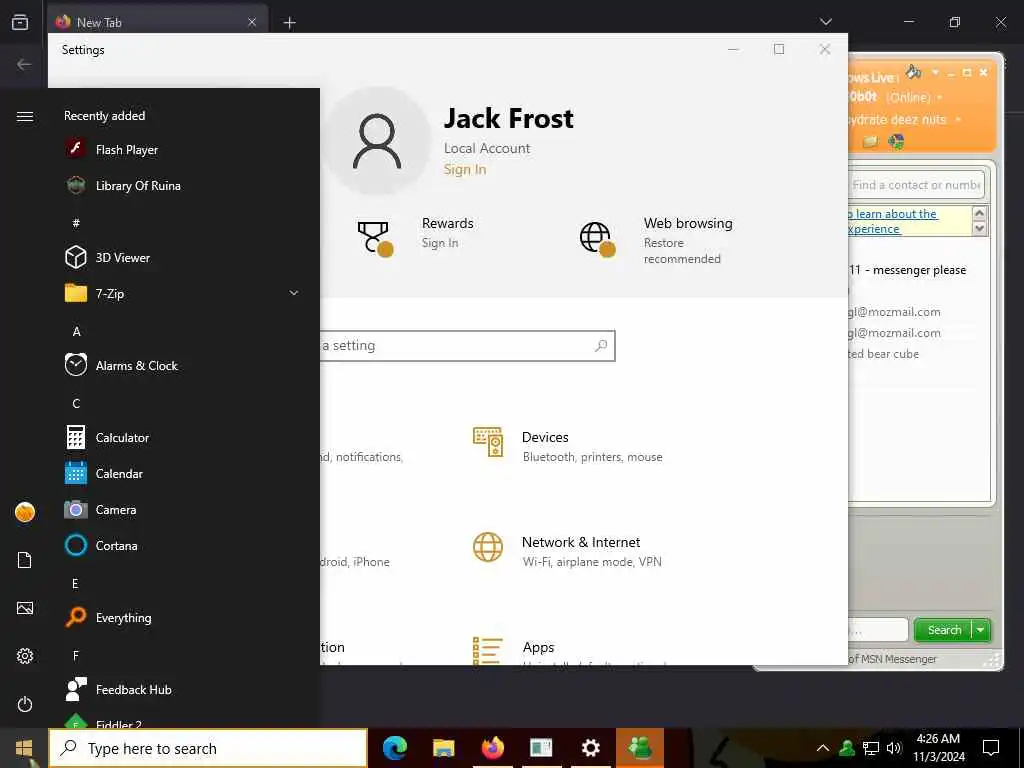Open Alarms & Clock app

point(183,366)
